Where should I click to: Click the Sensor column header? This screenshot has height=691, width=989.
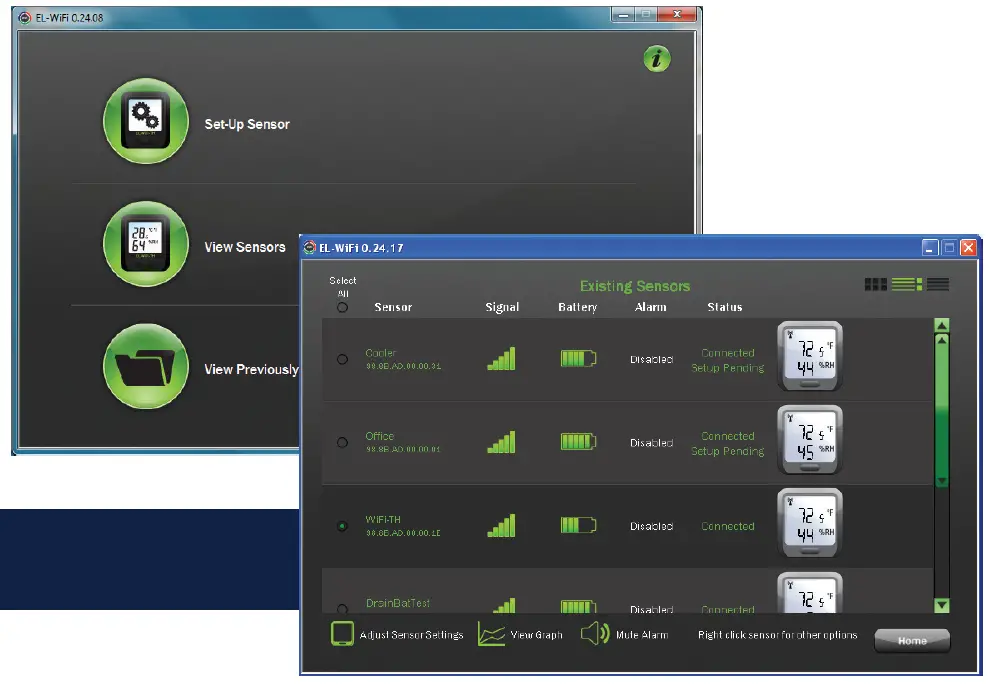point(393,307)
